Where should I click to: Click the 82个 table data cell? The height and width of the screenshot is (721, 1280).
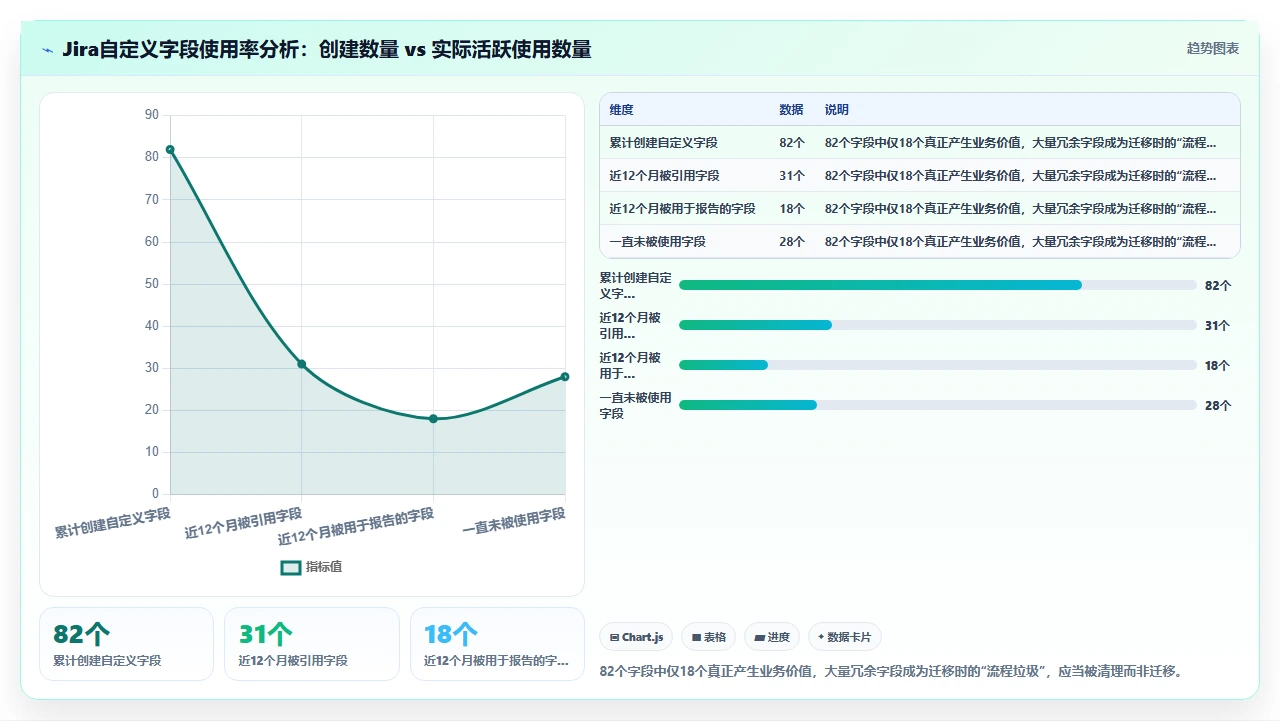[x=792, y=143]
